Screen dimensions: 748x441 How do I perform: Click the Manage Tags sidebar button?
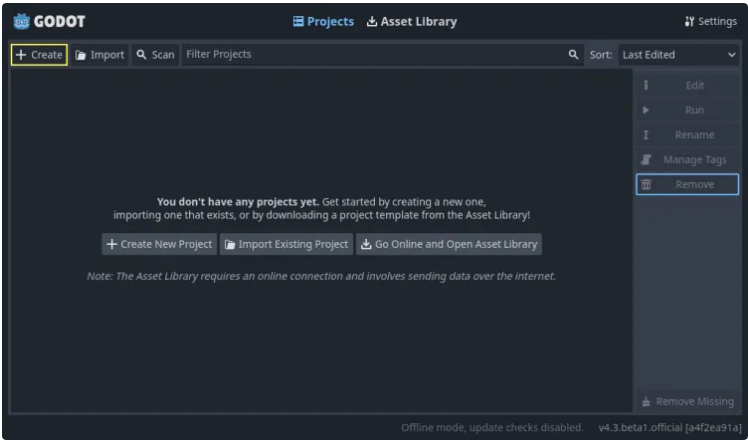[687, 160]
